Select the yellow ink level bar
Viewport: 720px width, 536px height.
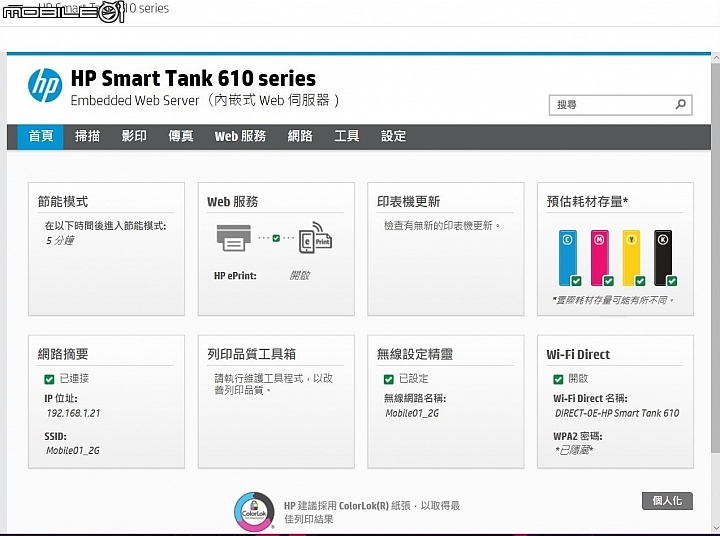(631, 258)
